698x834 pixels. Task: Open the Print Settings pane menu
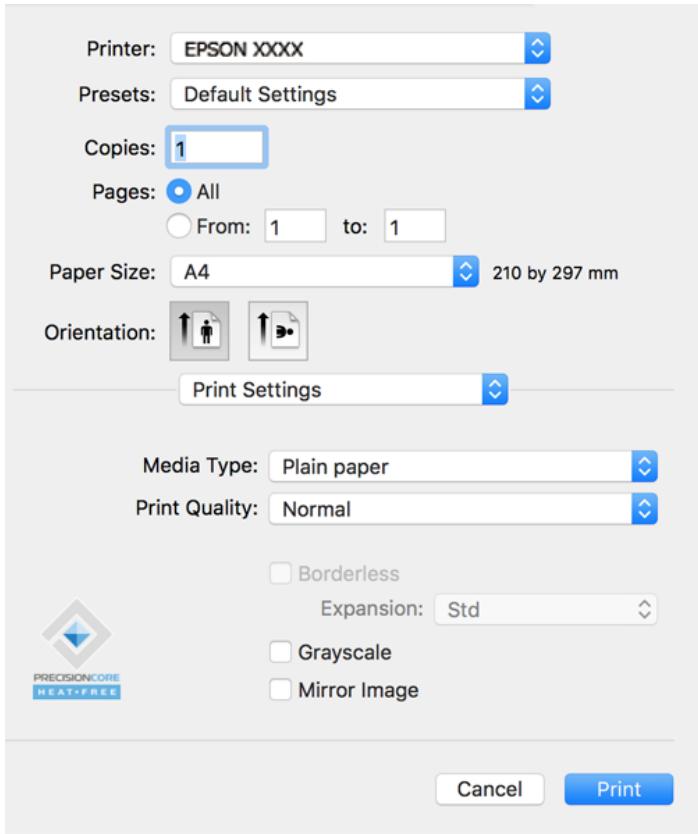pyautogui.click(x=344, y=389)
